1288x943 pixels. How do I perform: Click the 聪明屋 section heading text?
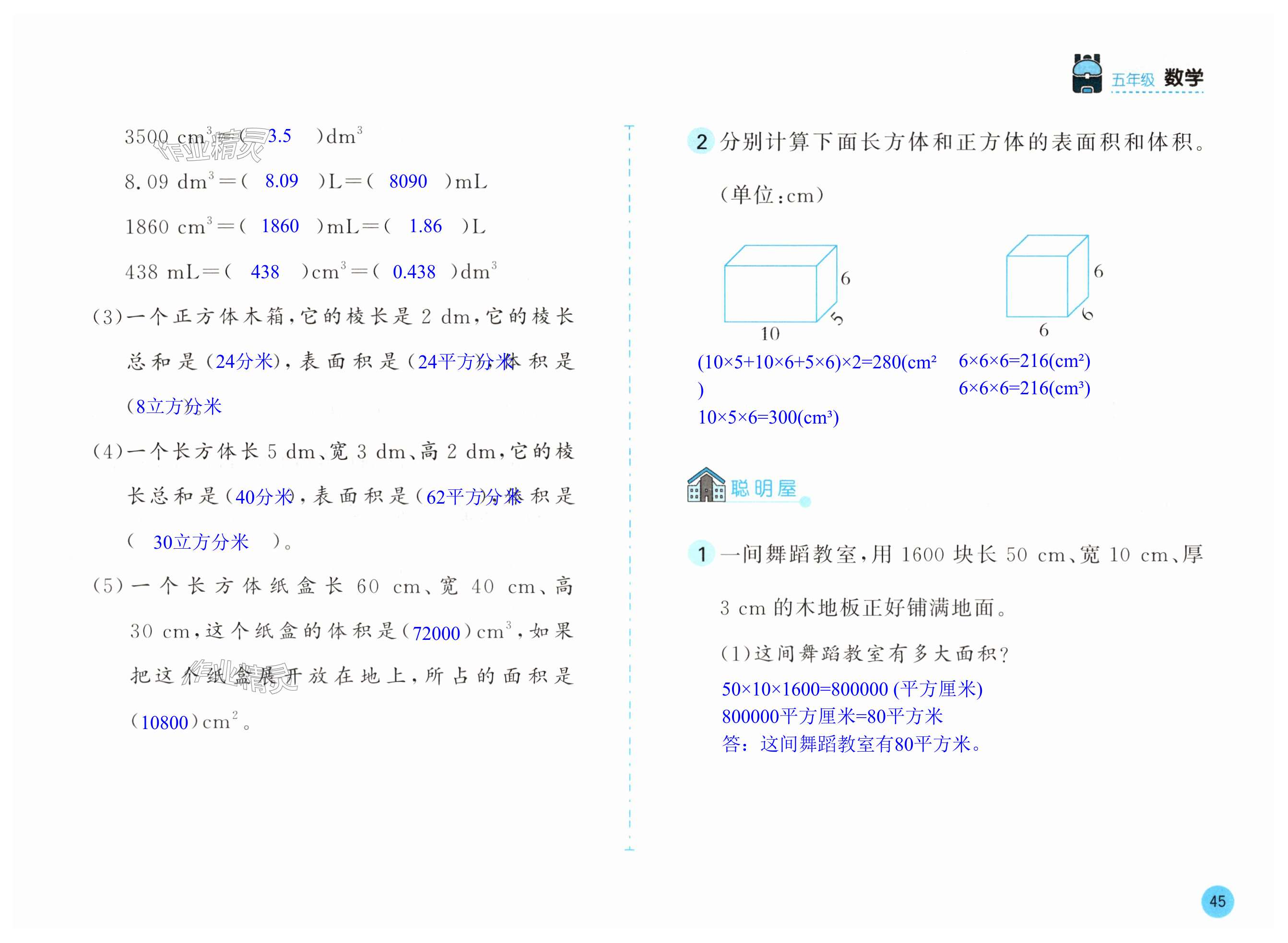coord(763,489)
